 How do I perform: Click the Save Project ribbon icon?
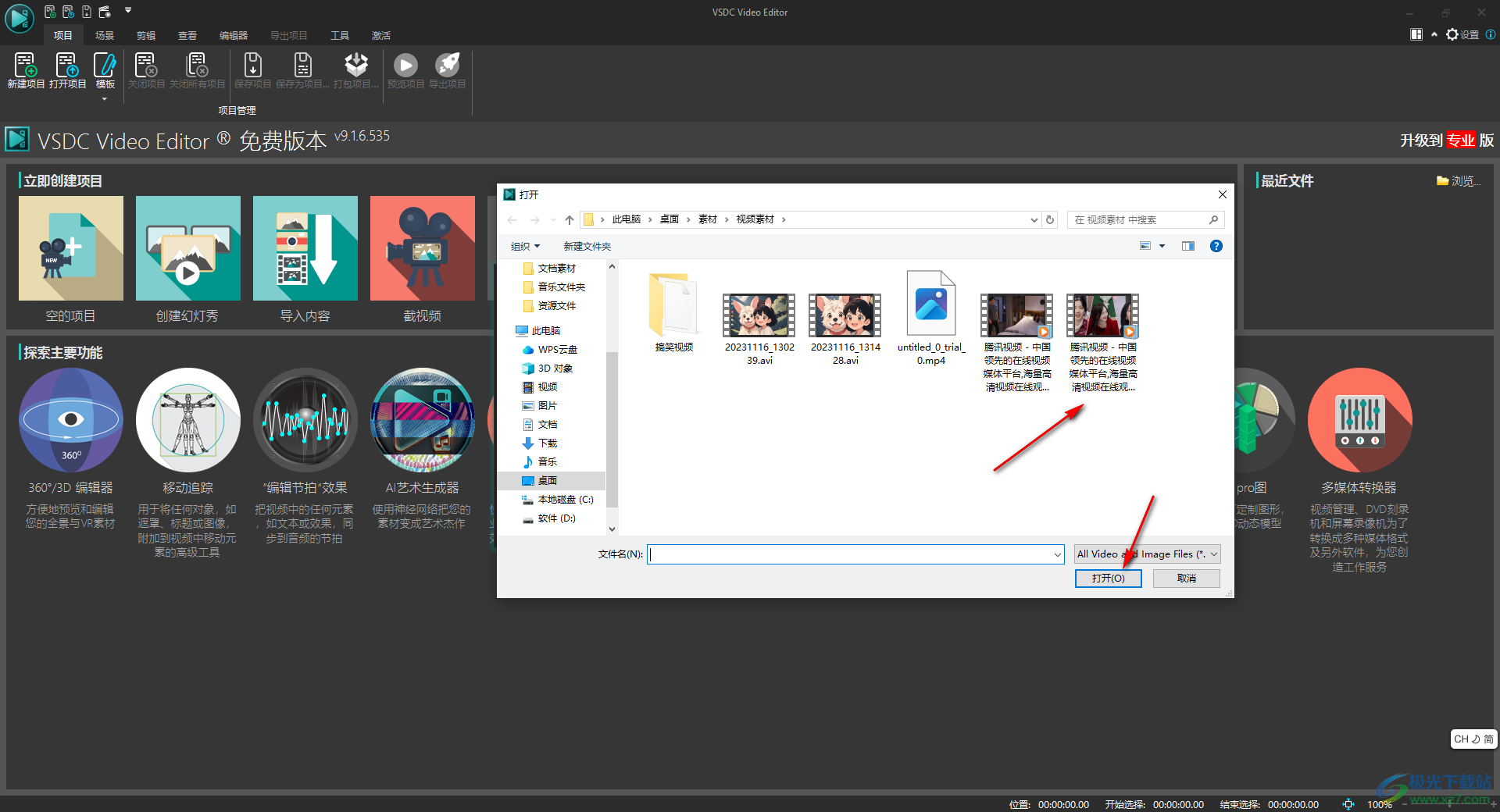click(252, 70)
